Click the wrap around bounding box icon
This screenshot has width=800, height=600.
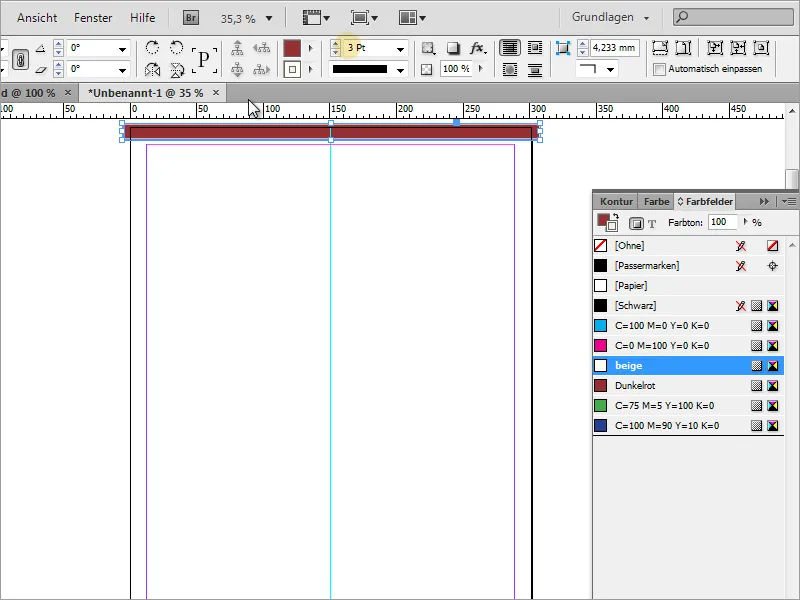(535, 48)
